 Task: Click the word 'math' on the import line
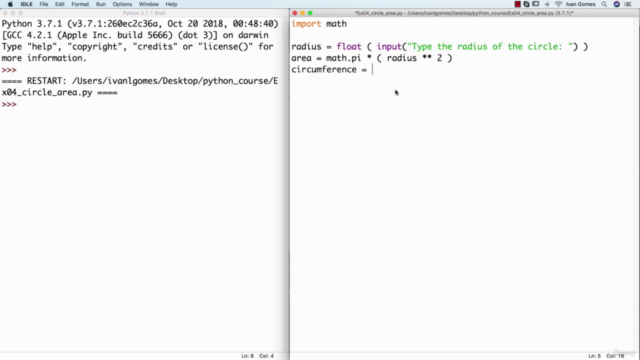[x=336, y=24]
